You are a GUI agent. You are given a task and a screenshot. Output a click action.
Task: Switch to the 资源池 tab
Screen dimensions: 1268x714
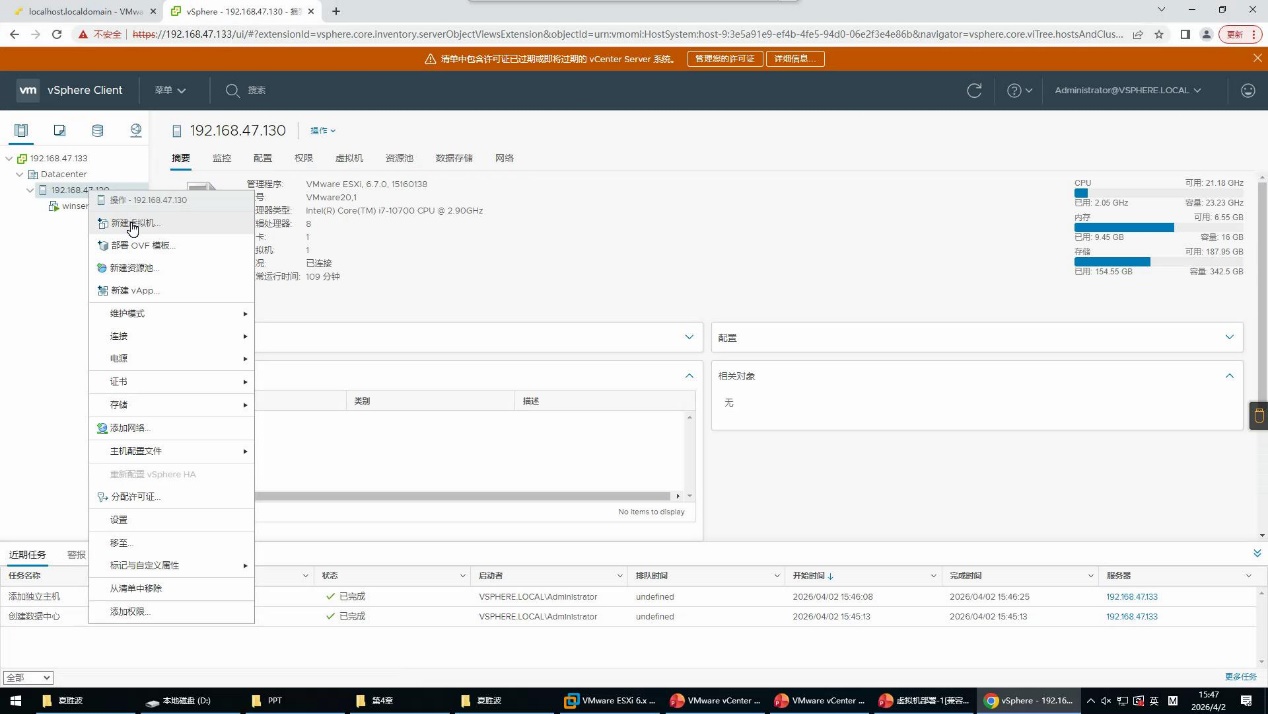399,158
